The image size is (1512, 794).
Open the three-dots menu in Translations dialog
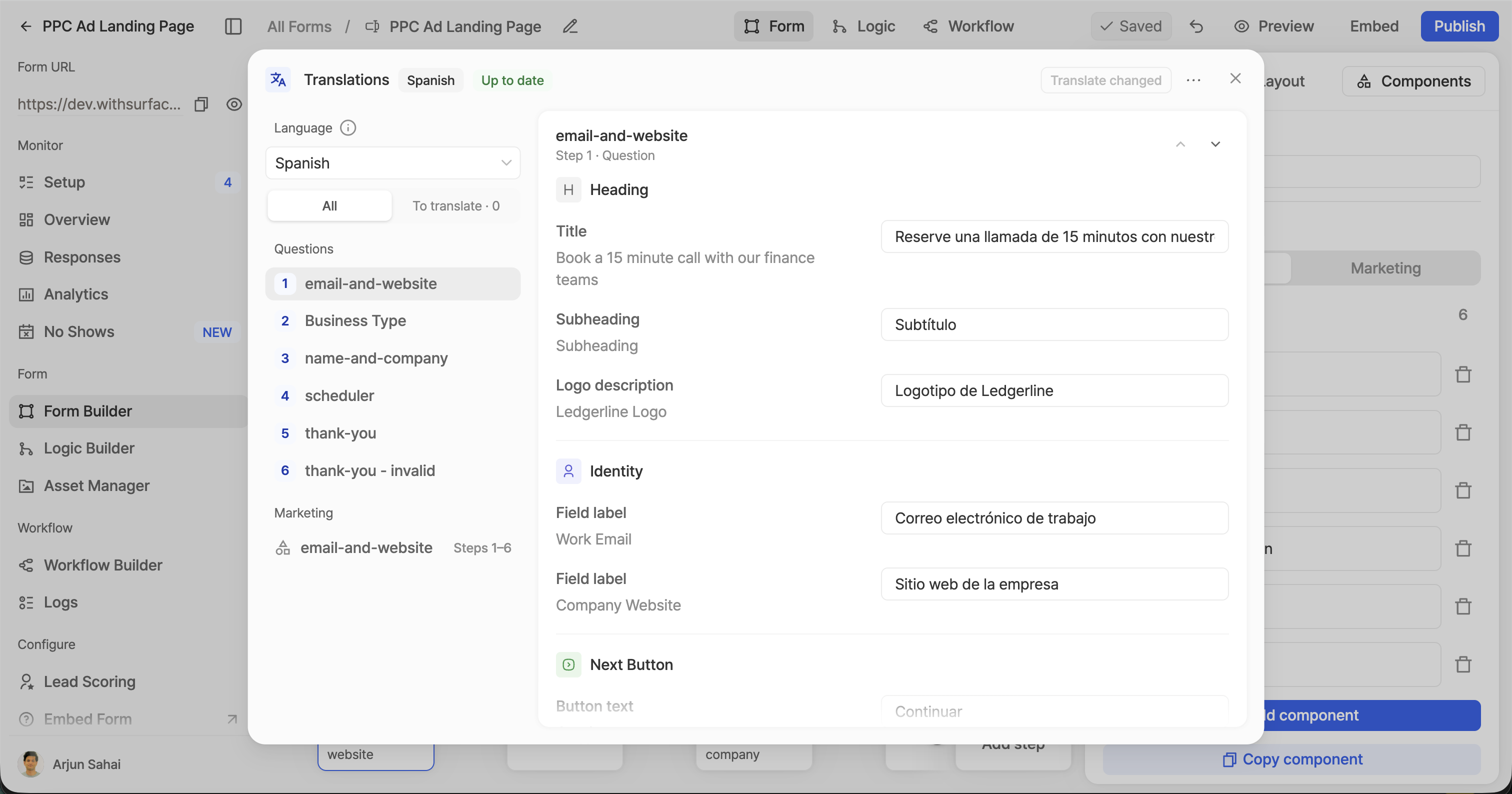pos(1193,80)
